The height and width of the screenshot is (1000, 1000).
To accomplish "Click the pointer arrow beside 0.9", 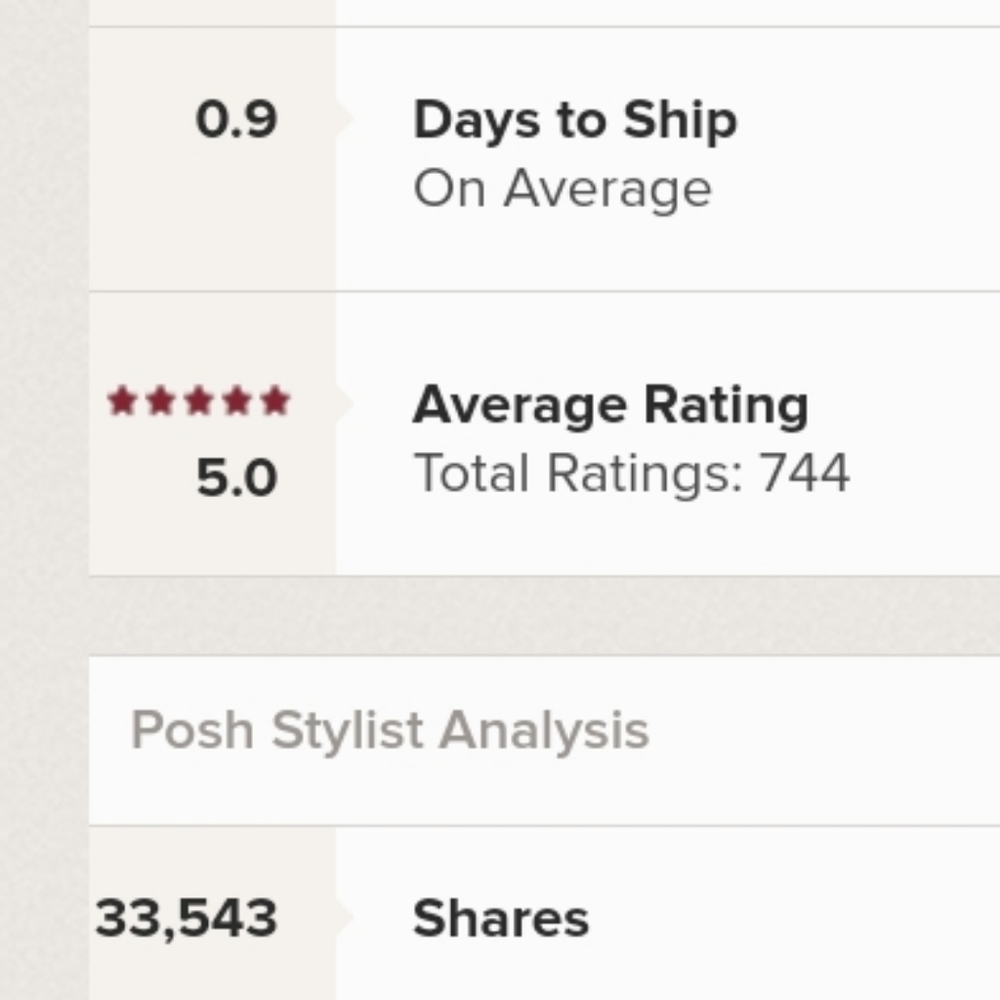I will 346,120.
